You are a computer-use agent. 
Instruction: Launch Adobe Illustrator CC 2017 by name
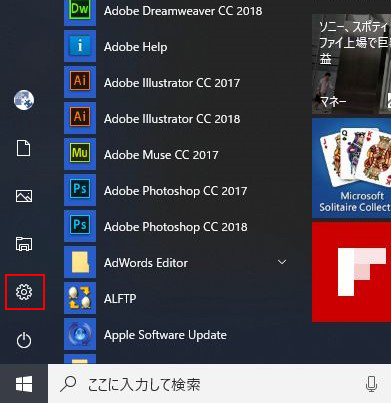(x=172, y=83)
